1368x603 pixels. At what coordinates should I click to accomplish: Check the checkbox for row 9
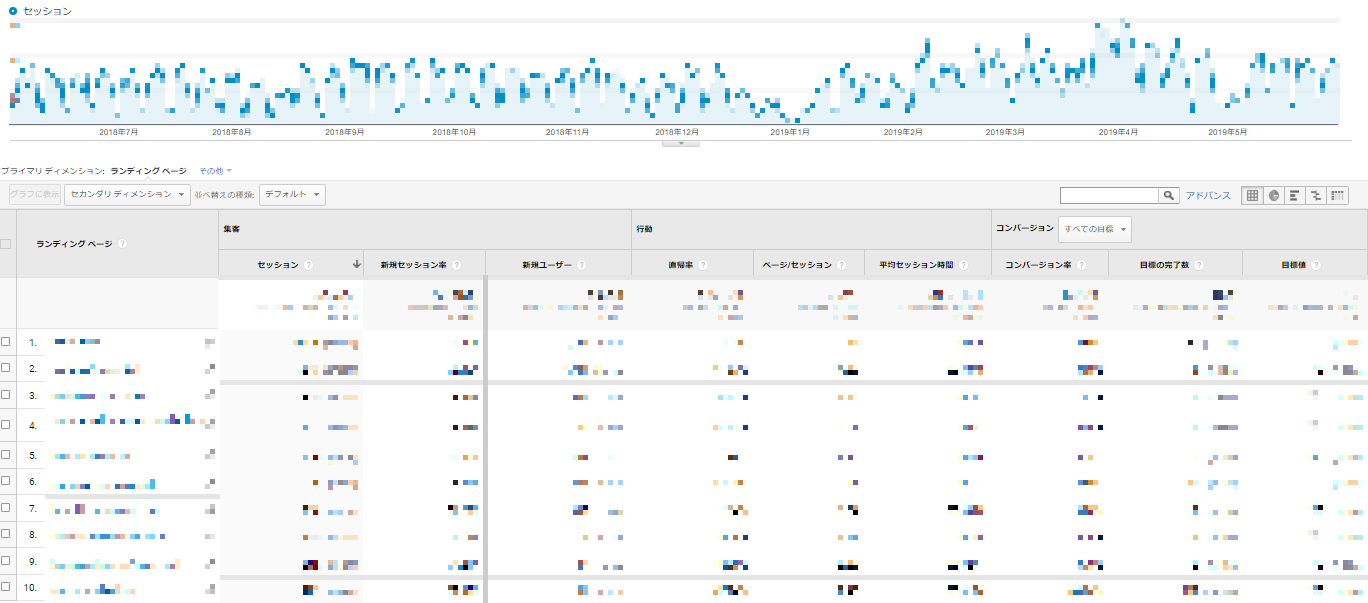(x=6, y=560)
